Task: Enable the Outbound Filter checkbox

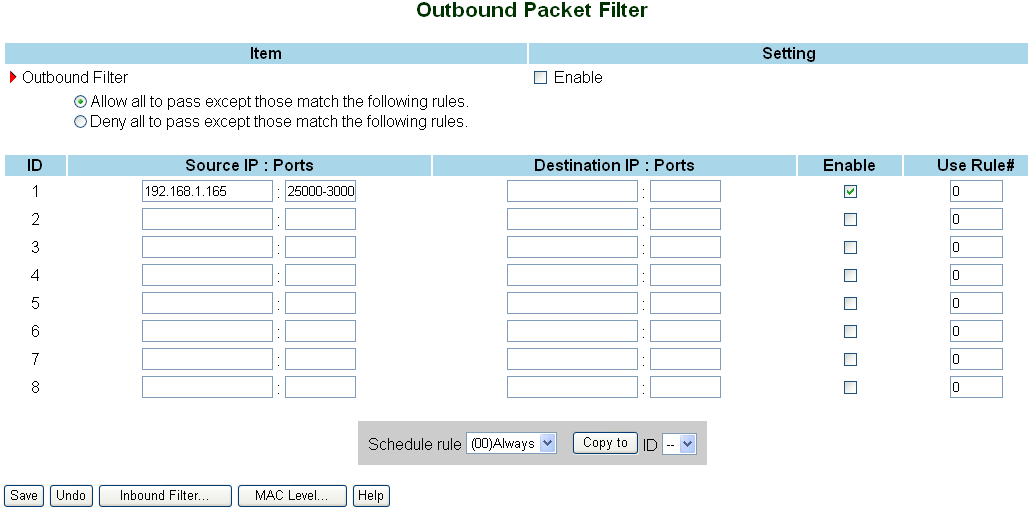Action: point(541,78)
